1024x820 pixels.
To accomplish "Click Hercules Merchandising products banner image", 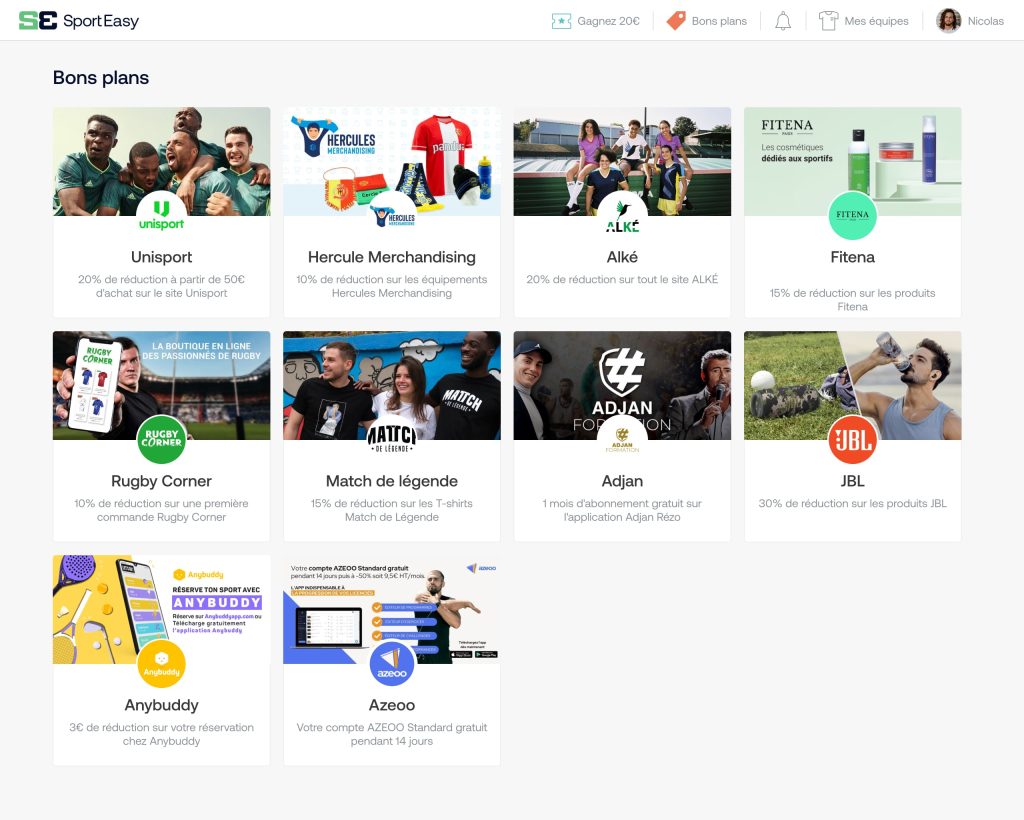I will [392, 161].
